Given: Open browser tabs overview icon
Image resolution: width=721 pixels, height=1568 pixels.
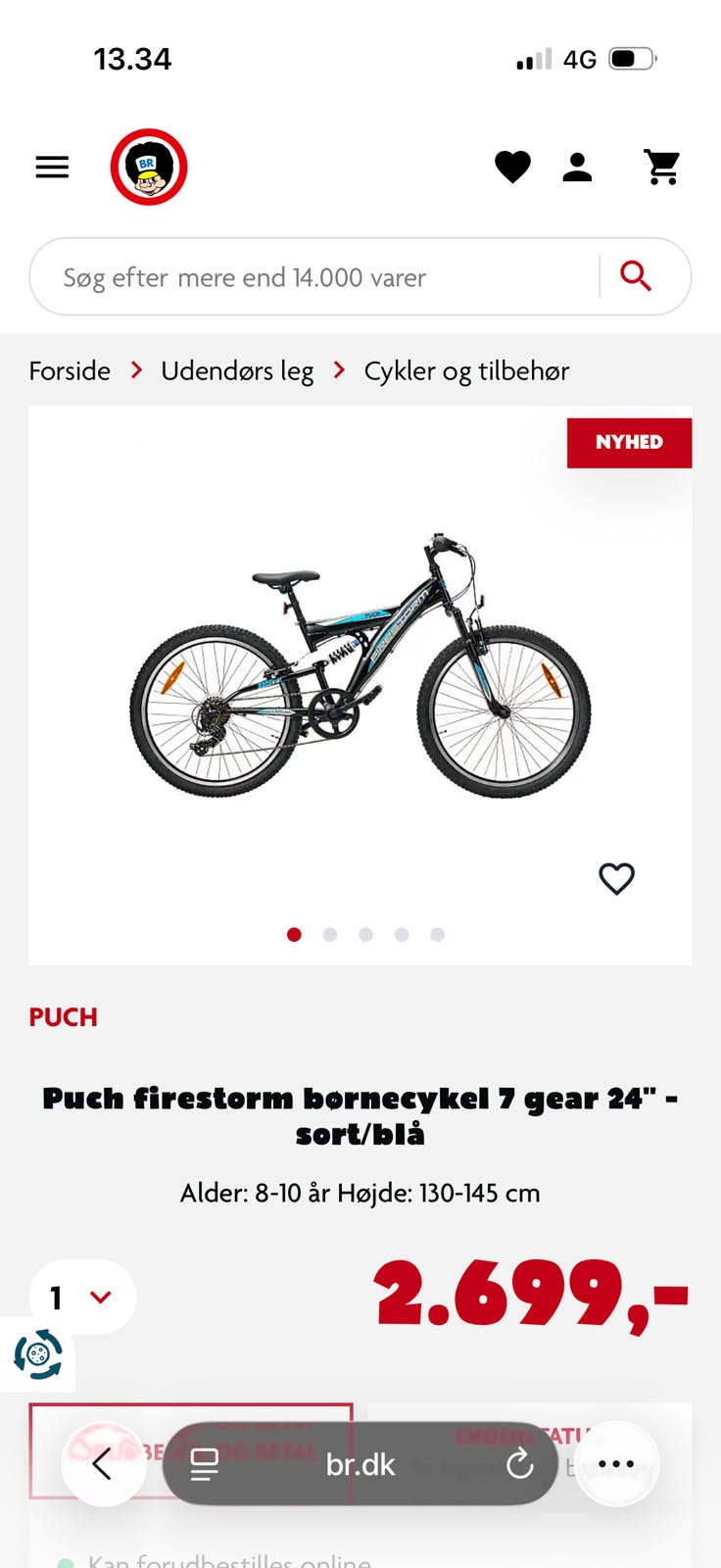Looking at the screenshot, I should click(x=204, y=1464).
